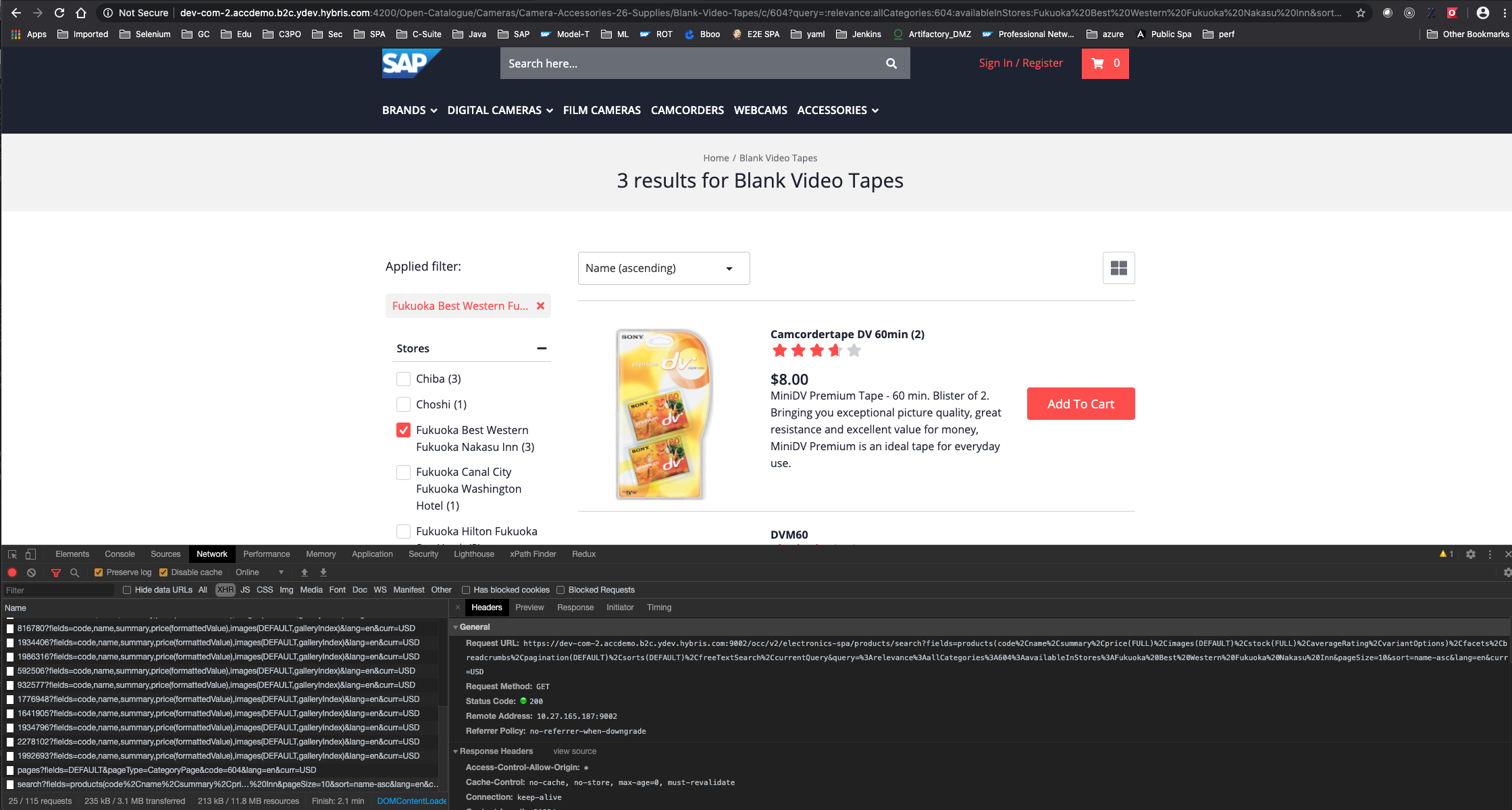Check the Chiba store filter
1512x810 pixels.
(x=403, y=379)
